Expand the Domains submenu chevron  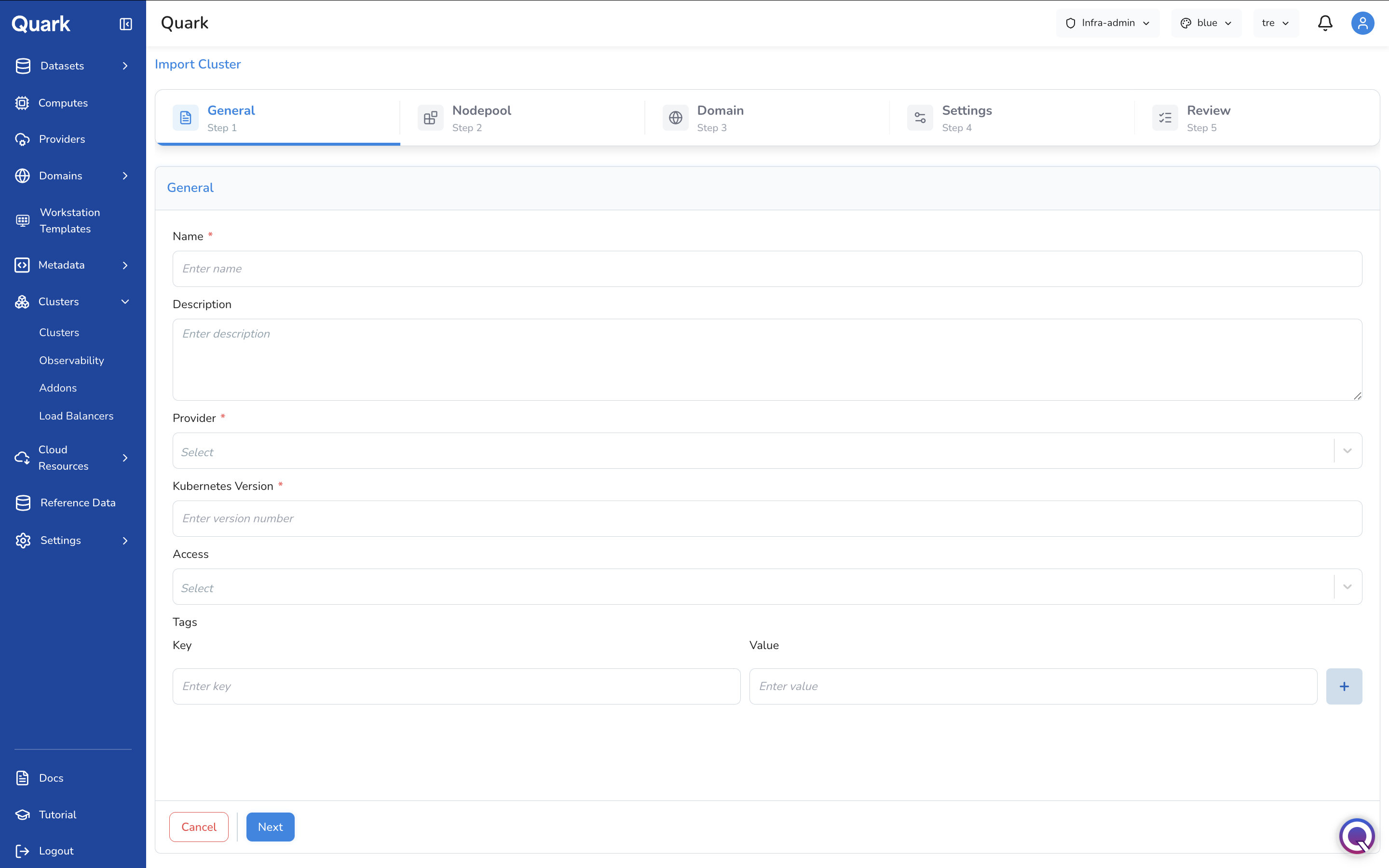pyautogui.click(x=125, y=176)
